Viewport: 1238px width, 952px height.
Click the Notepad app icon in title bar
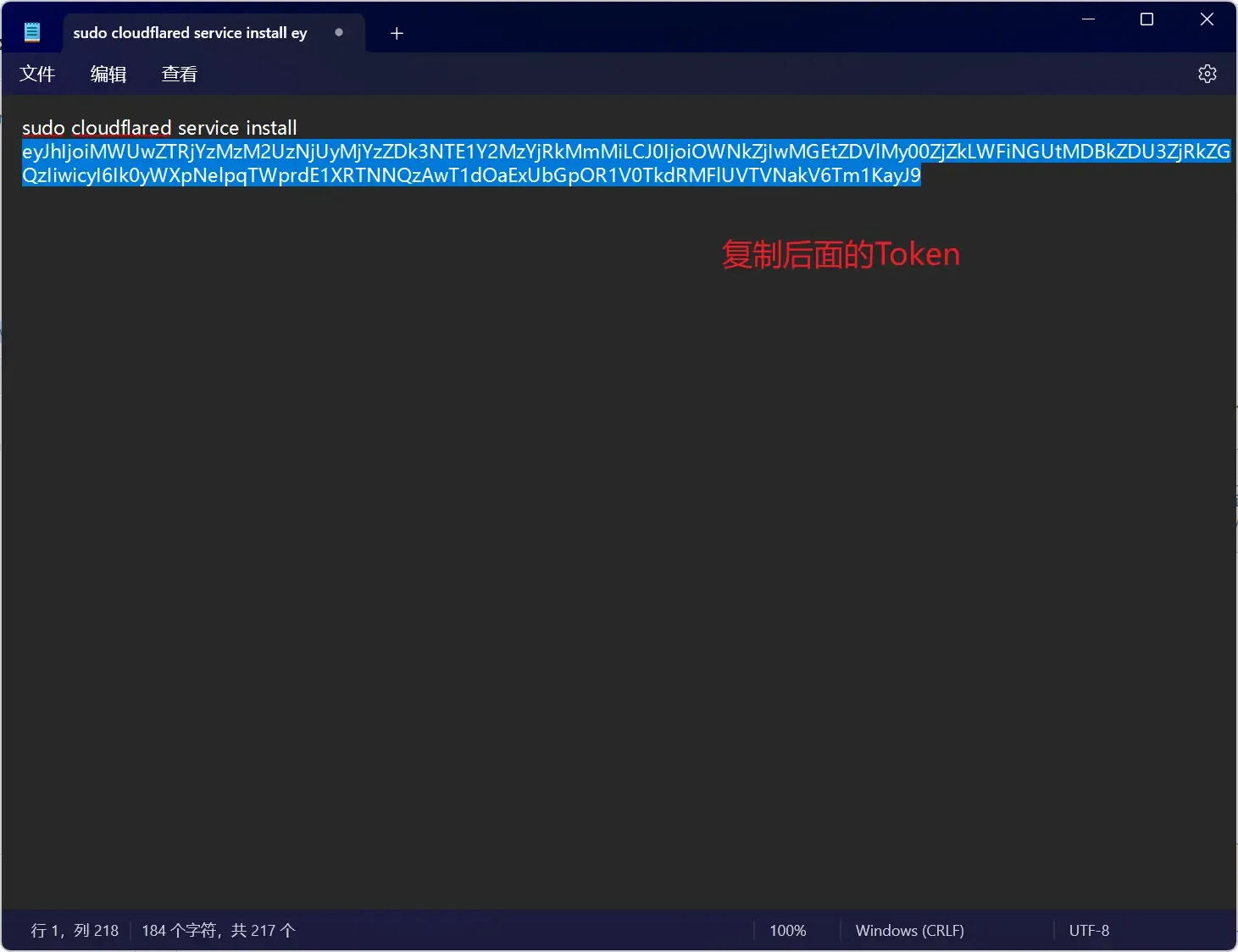click(x=32, y=32)
